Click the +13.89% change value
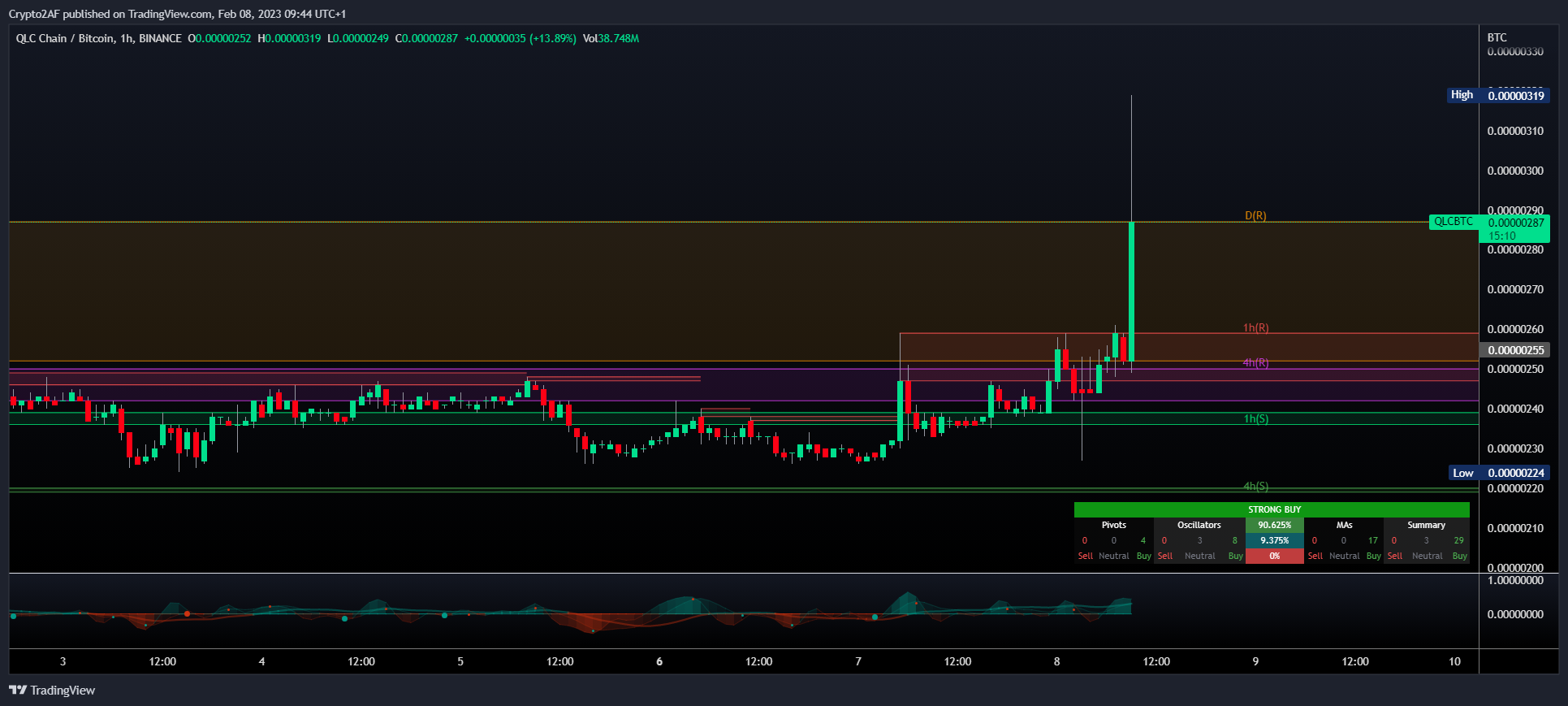1568x706 pixels. tap(553, 38)
